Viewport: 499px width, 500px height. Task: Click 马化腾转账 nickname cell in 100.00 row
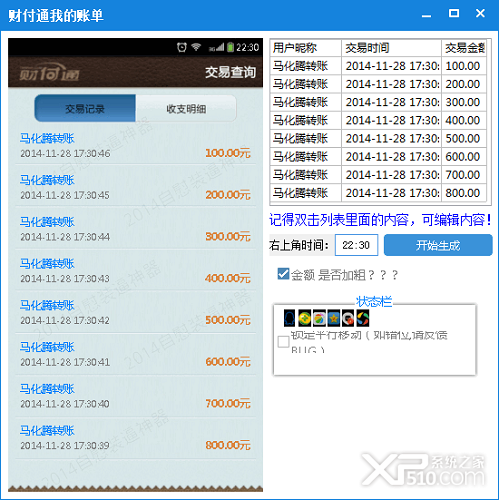click(x=306, y=66)
